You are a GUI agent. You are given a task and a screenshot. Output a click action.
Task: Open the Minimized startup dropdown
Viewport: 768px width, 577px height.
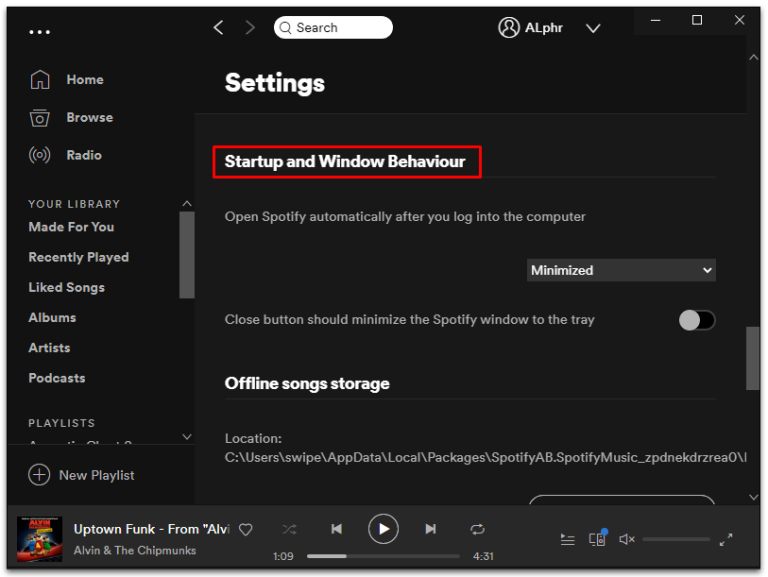coord(621,270)
